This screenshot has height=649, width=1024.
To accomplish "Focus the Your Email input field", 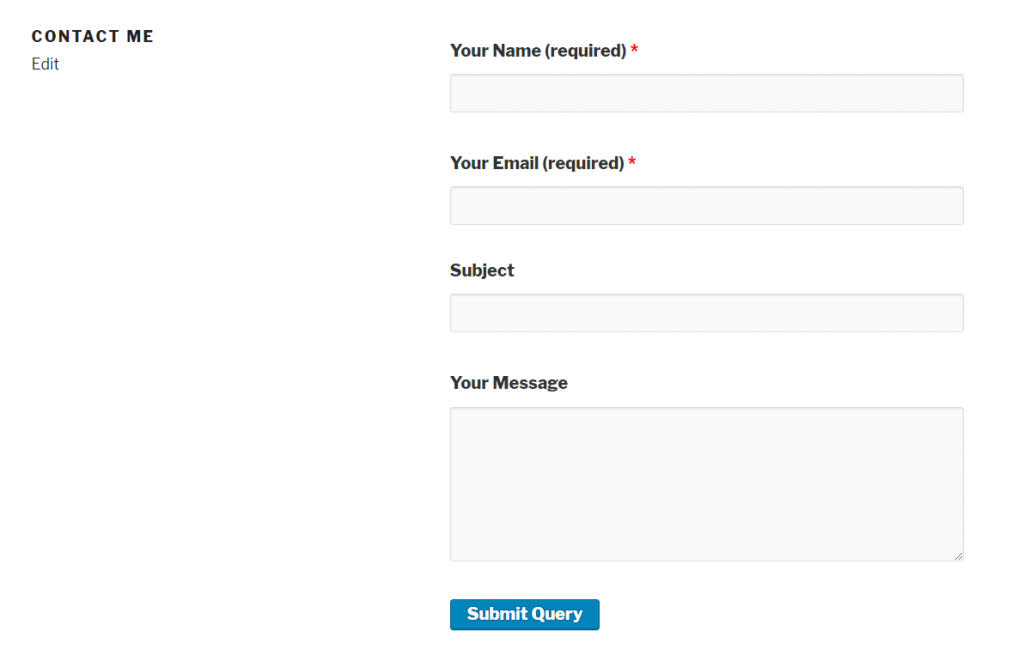I will tap(706, 205).
